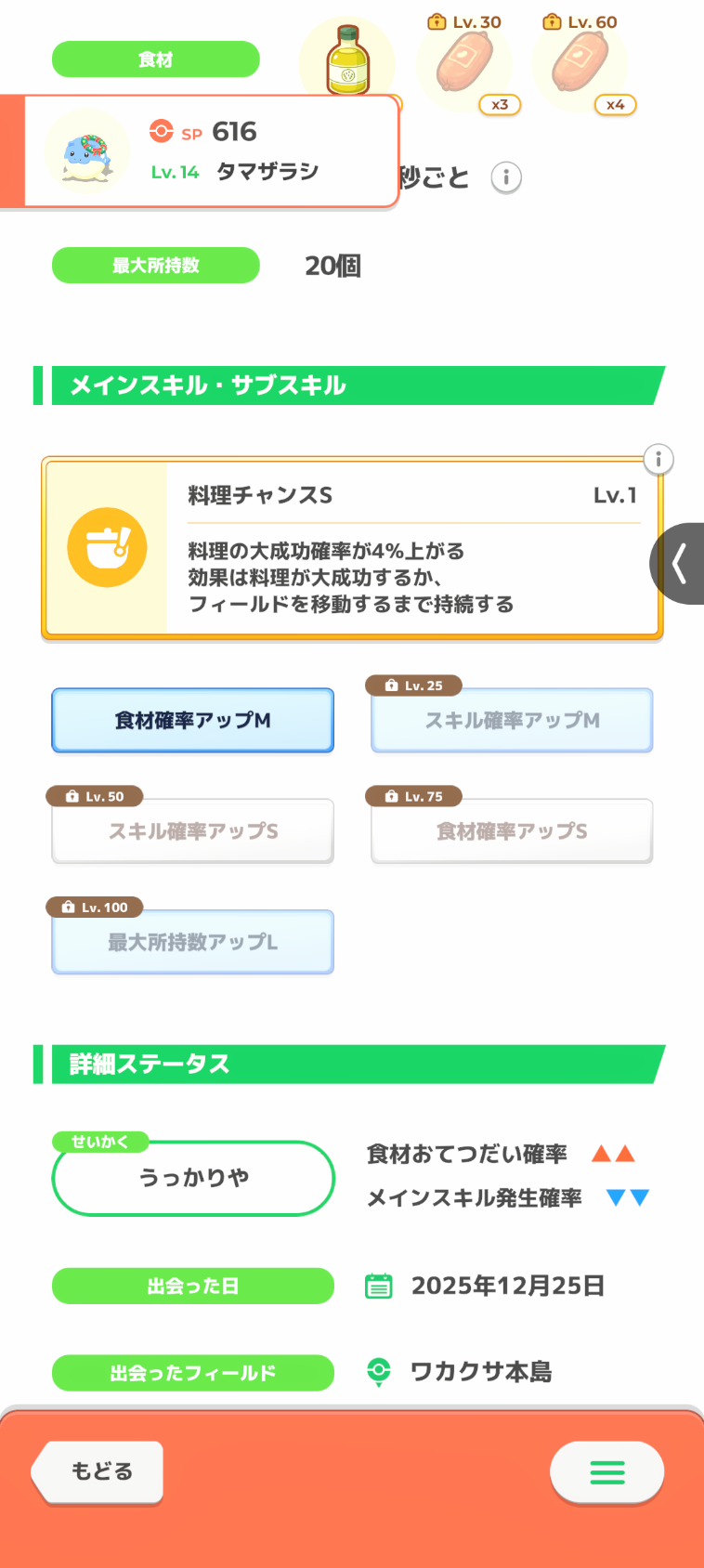Tap the 料理チャンスS main skill card
704x1568 pixels.
click(412, 548)
